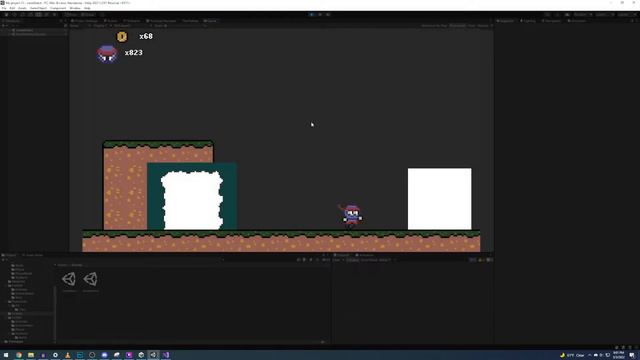
Task: Toggle error messages filter in Console
Action: coord(490,260)
